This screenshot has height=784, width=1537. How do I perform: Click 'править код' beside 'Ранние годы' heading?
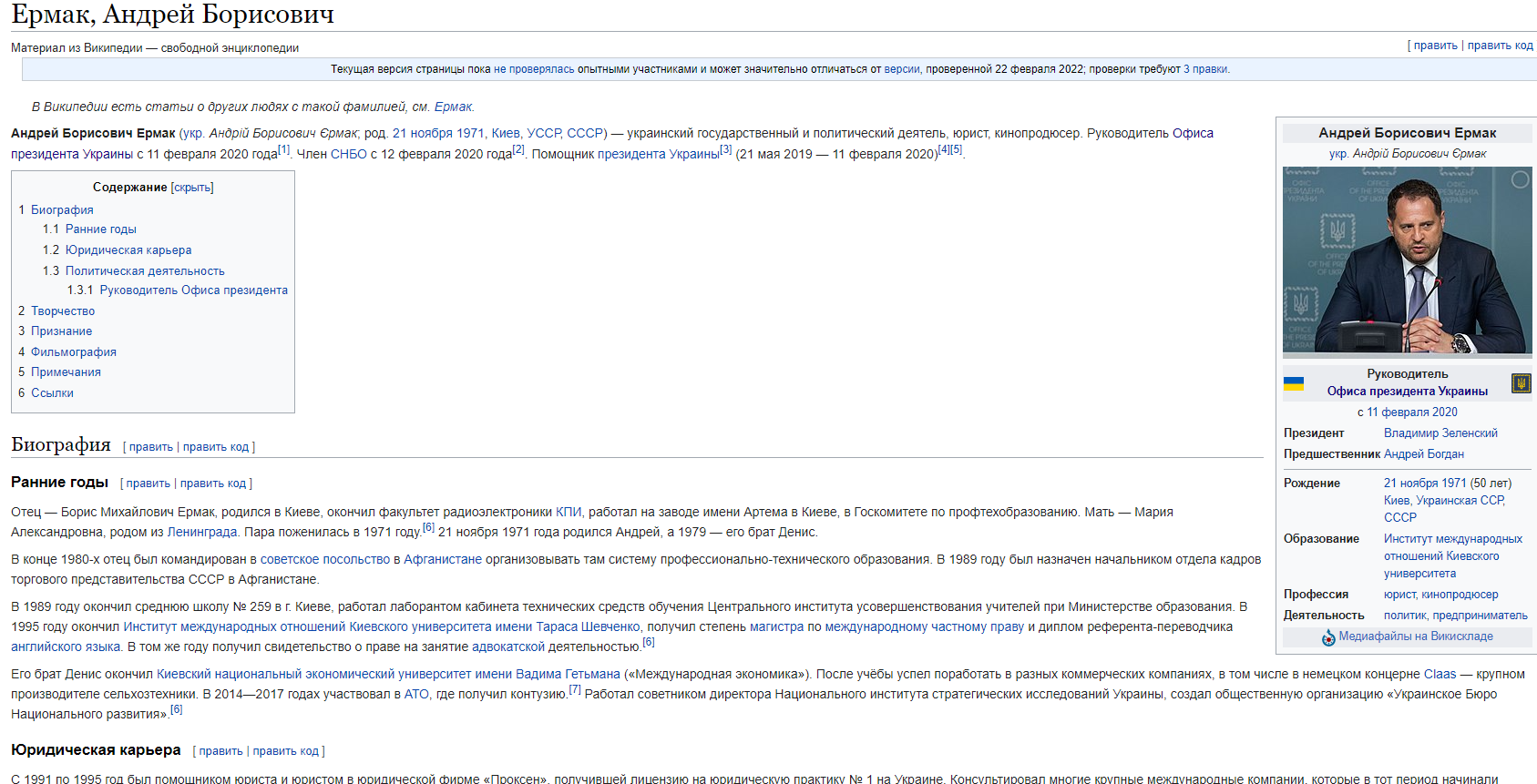point(213,484)
